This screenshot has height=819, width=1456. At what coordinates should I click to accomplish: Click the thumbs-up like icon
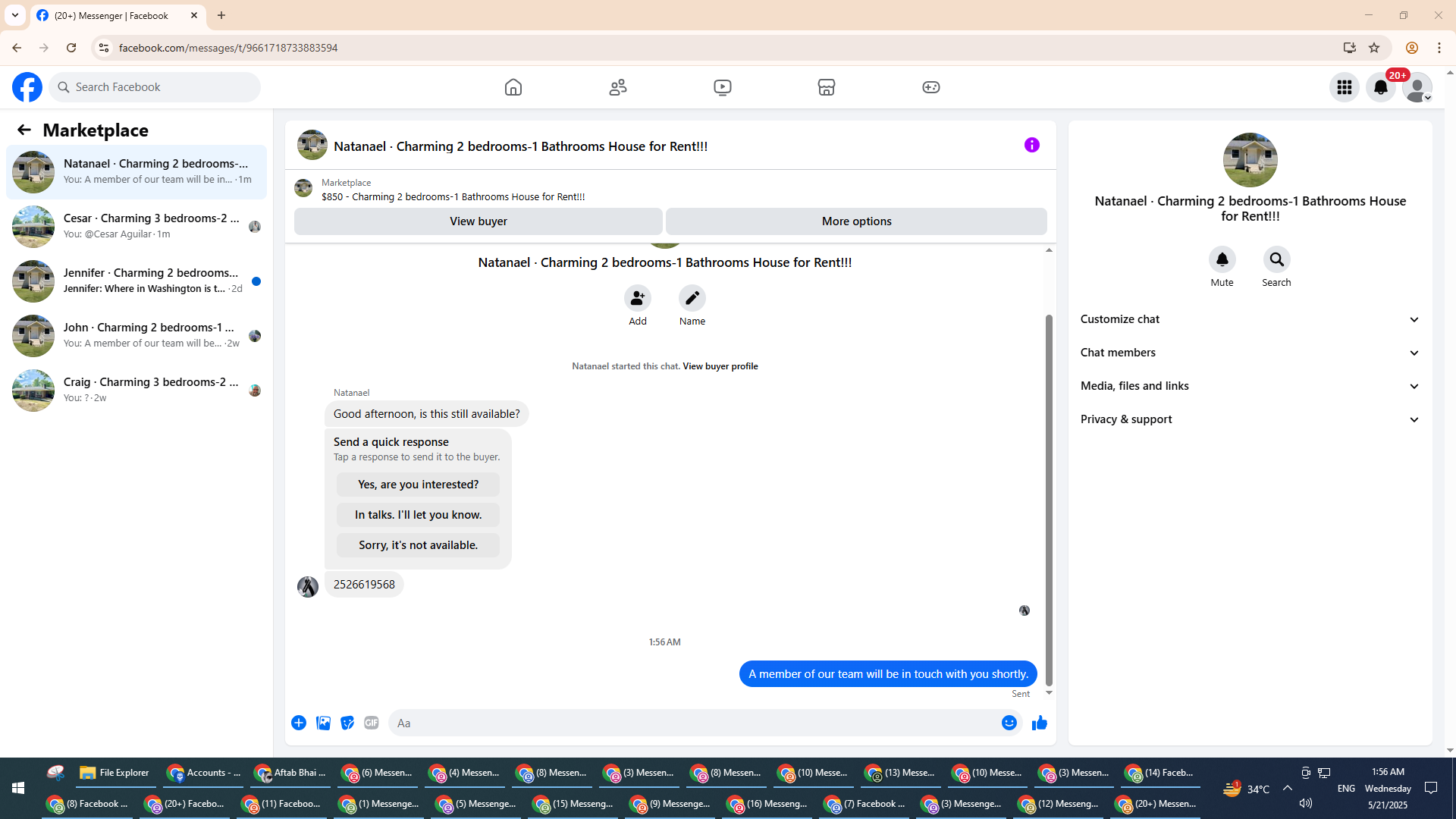pyautogui.click(x=1039, y=723)
